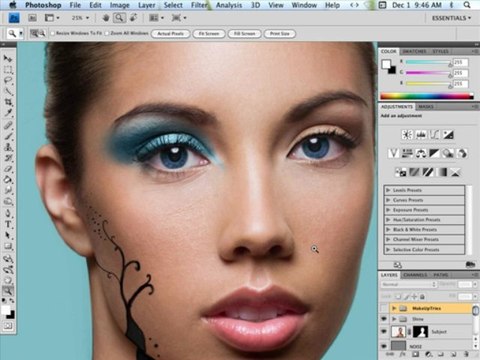Viewport: 480px width, 360px height.
Task: Expand Curves Presets
Action: coord(388,200)
